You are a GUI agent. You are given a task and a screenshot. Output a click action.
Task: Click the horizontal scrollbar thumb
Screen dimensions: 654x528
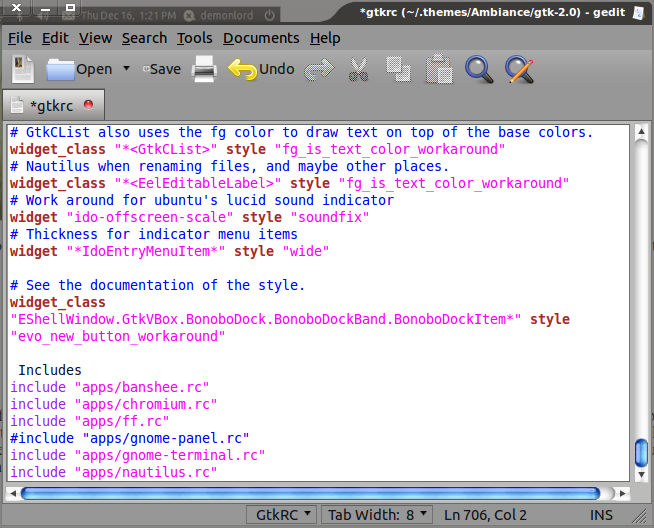310,493
